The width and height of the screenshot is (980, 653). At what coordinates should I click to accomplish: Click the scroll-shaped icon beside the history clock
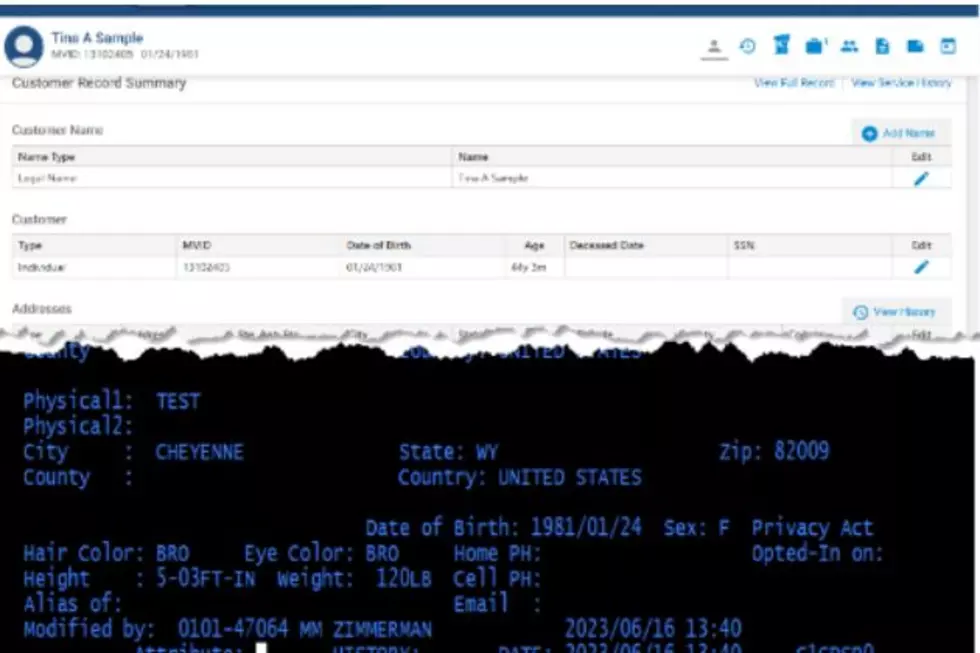(781, 45)
